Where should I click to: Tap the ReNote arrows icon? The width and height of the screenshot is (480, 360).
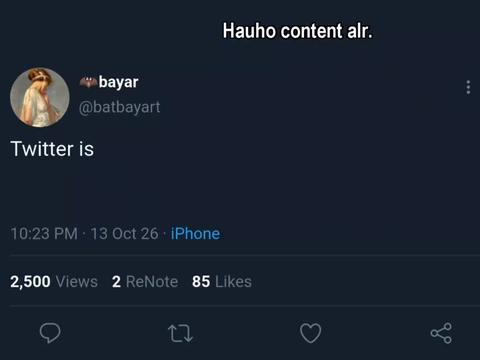[180, 333]
